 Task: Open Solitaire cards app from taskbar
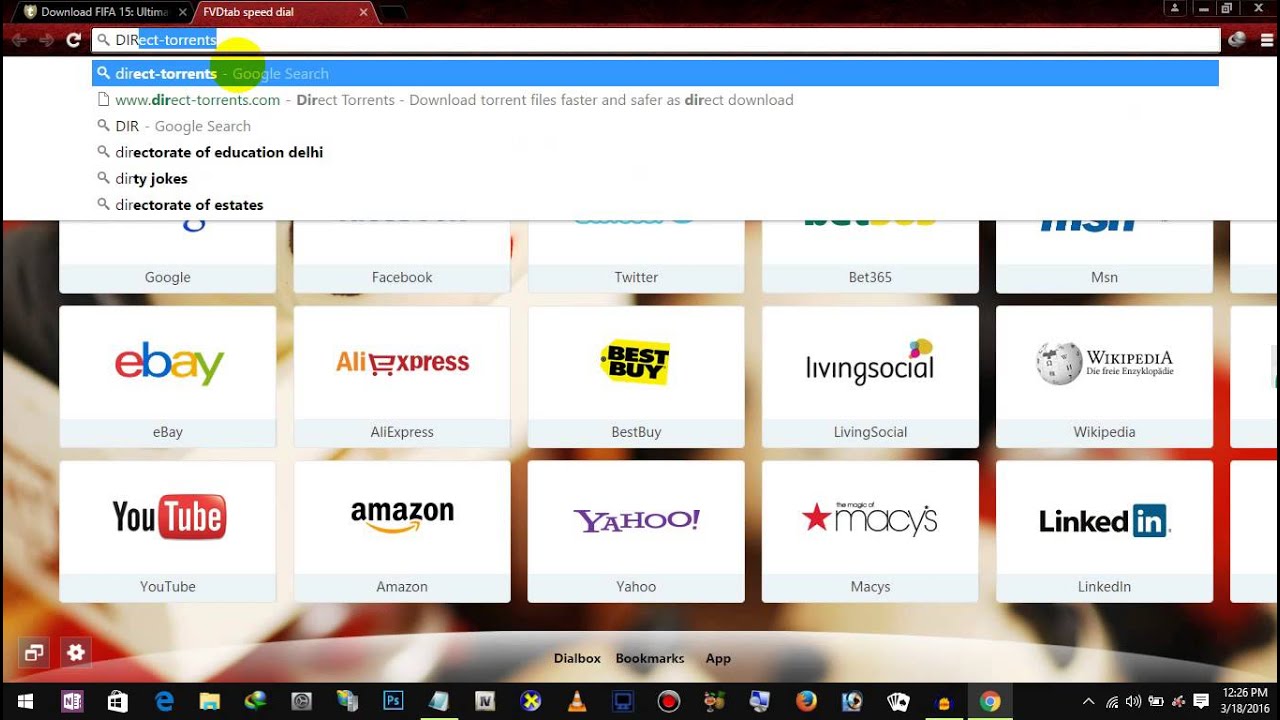[x=898, y=701]
